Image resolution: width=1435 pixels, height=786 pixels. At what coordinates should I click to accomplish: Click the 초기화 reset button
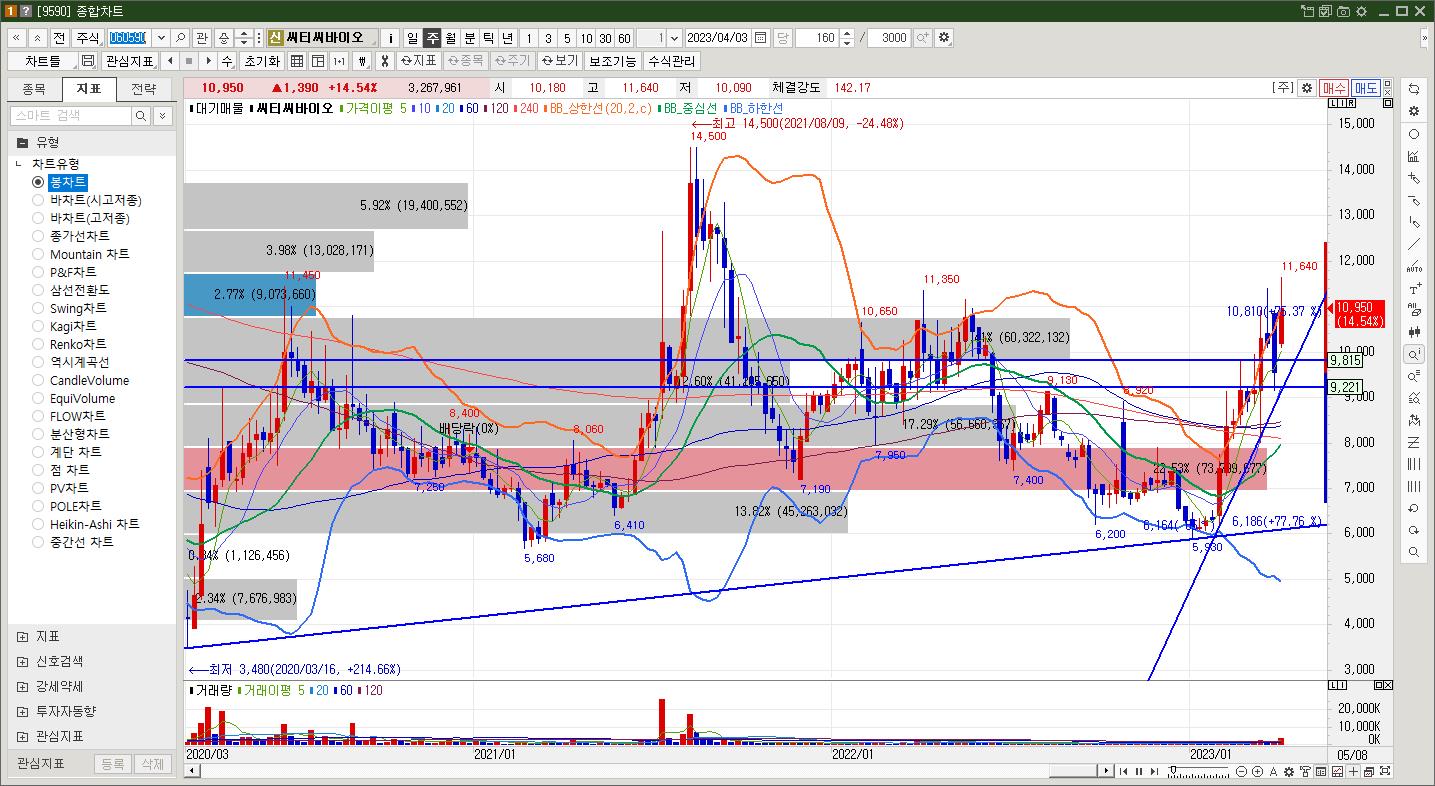(x=262, y=61)
